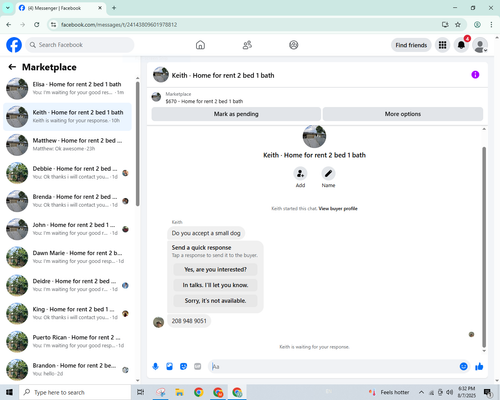
Task: Open Brenda's conversation
Action: (68, 201)
